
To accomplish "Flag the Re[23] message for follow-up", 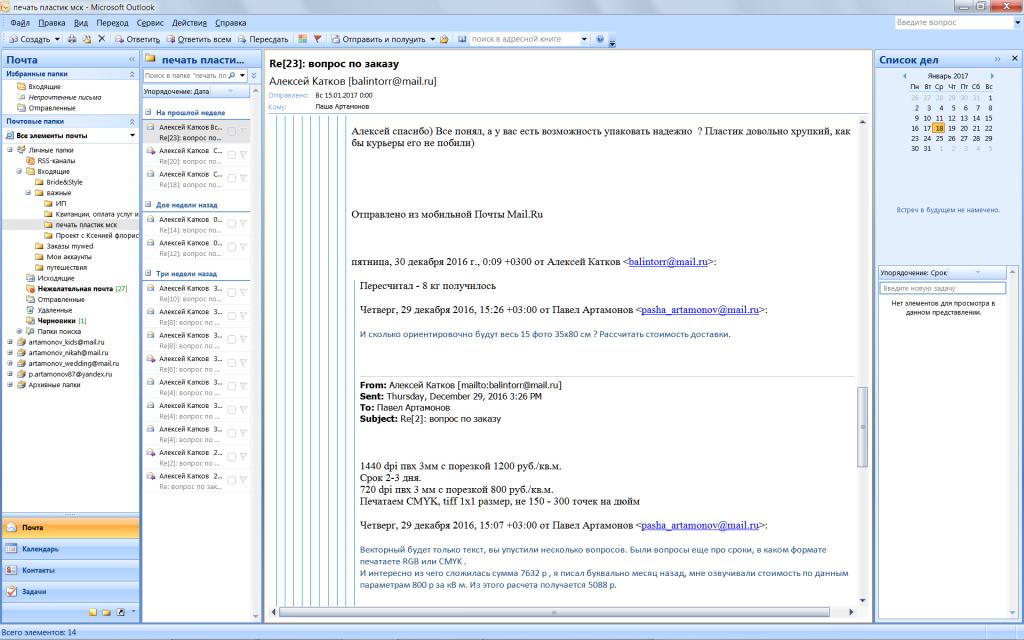I will tap(243, 132).
